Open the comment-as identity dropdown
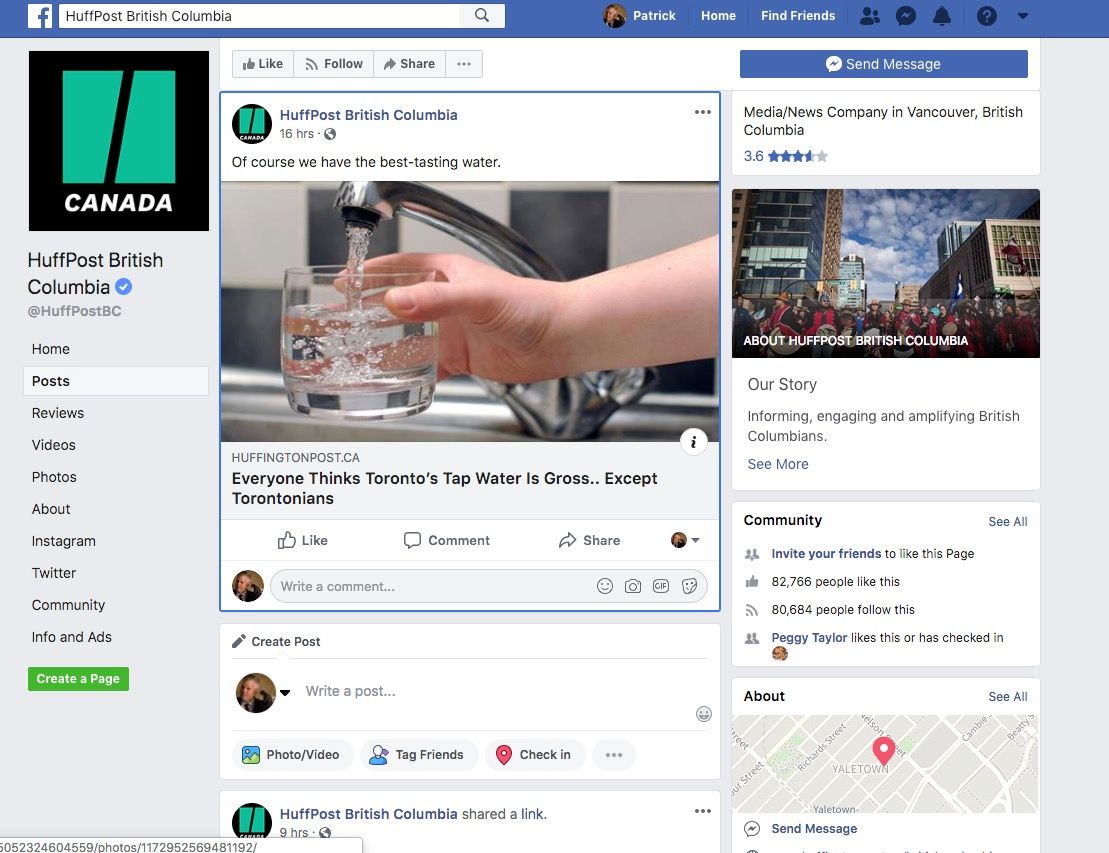Viewport: 1109px width, 853px height. pos(685,540)
